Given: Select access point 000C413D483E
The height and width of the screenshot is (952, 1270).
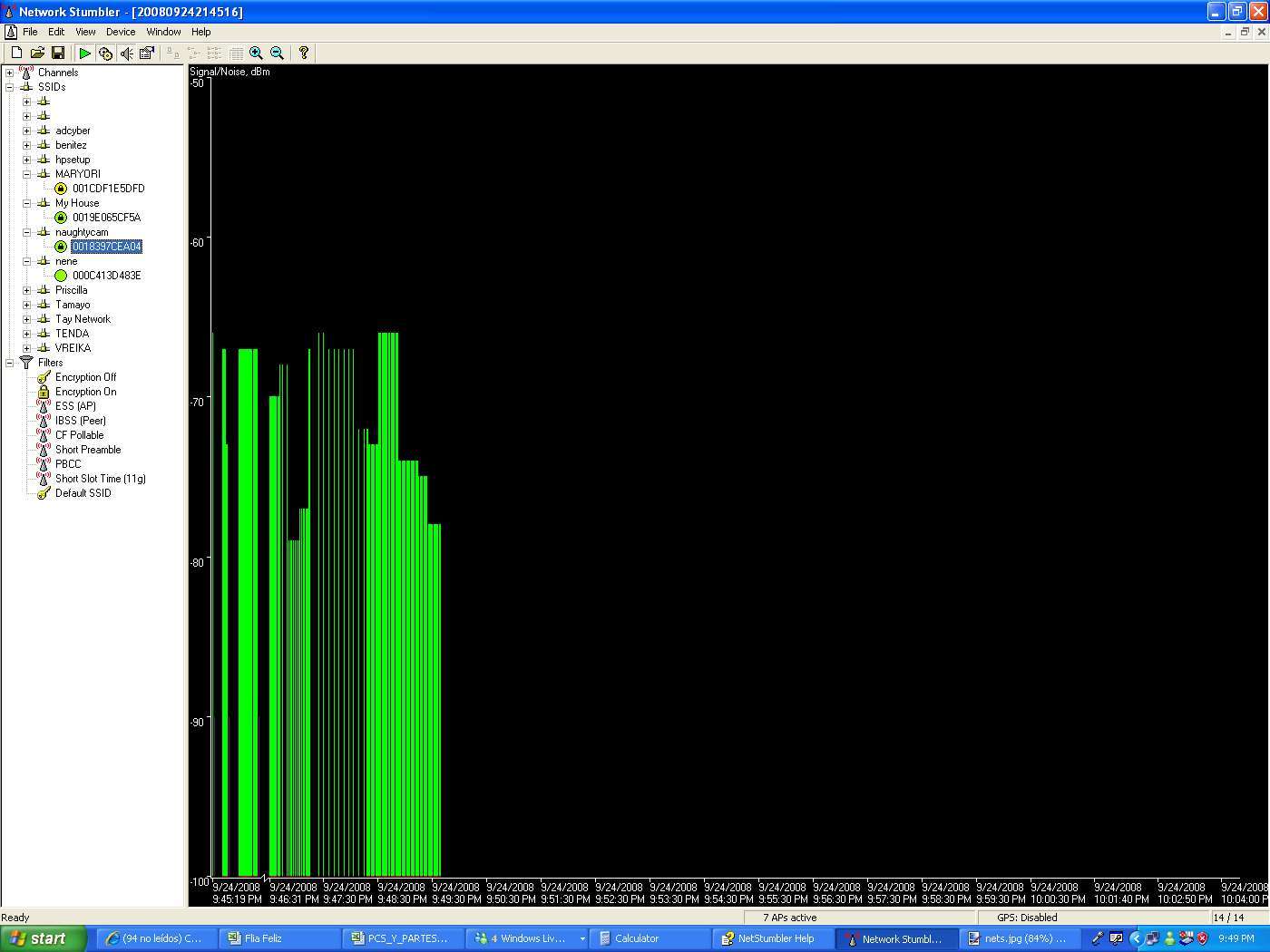Looking at the screenshot, I should (x=106, y=276).
